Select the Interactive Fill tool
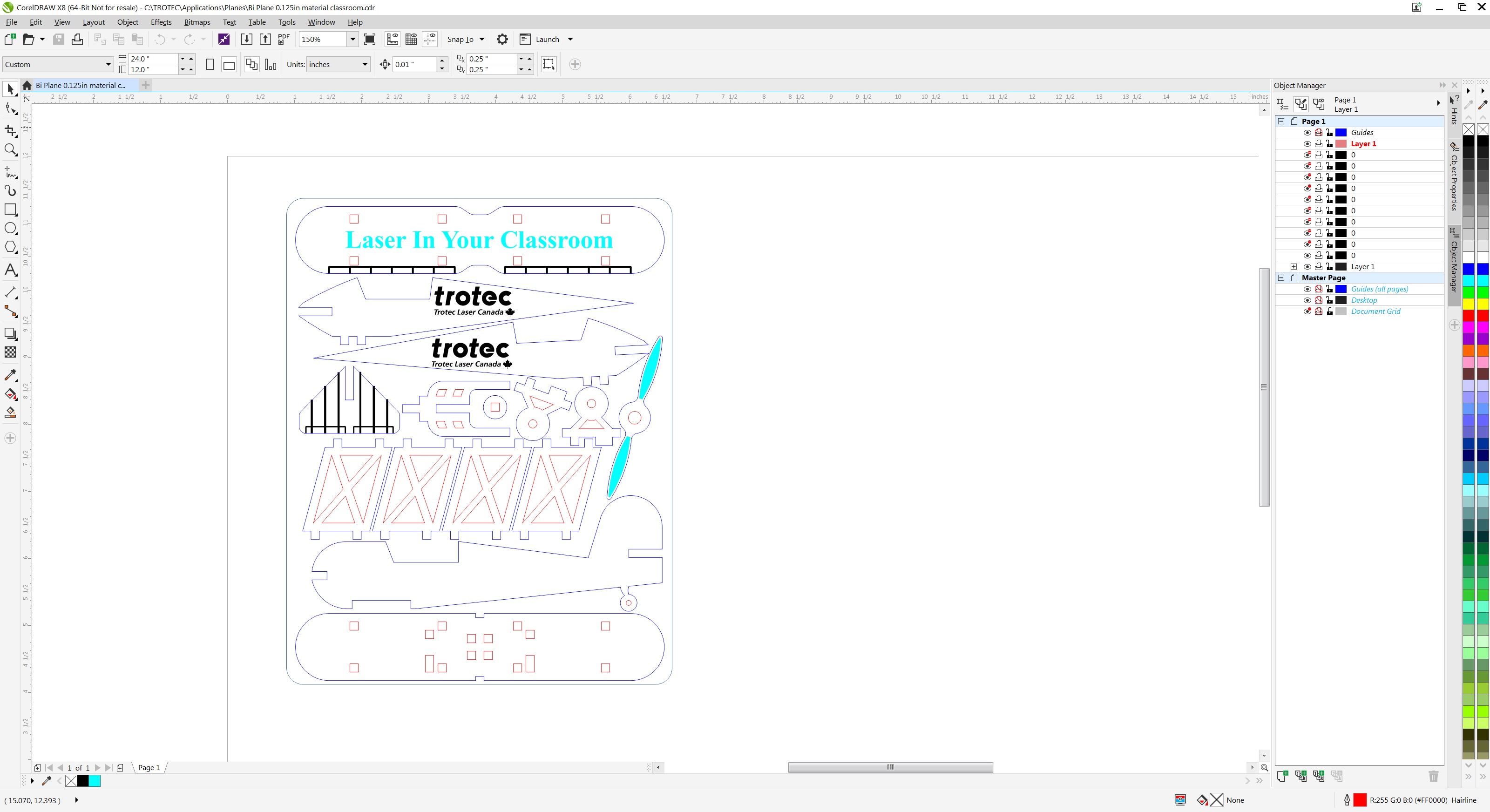The height and width of the screenshot is (812, 1490). [x=10, y=394]
